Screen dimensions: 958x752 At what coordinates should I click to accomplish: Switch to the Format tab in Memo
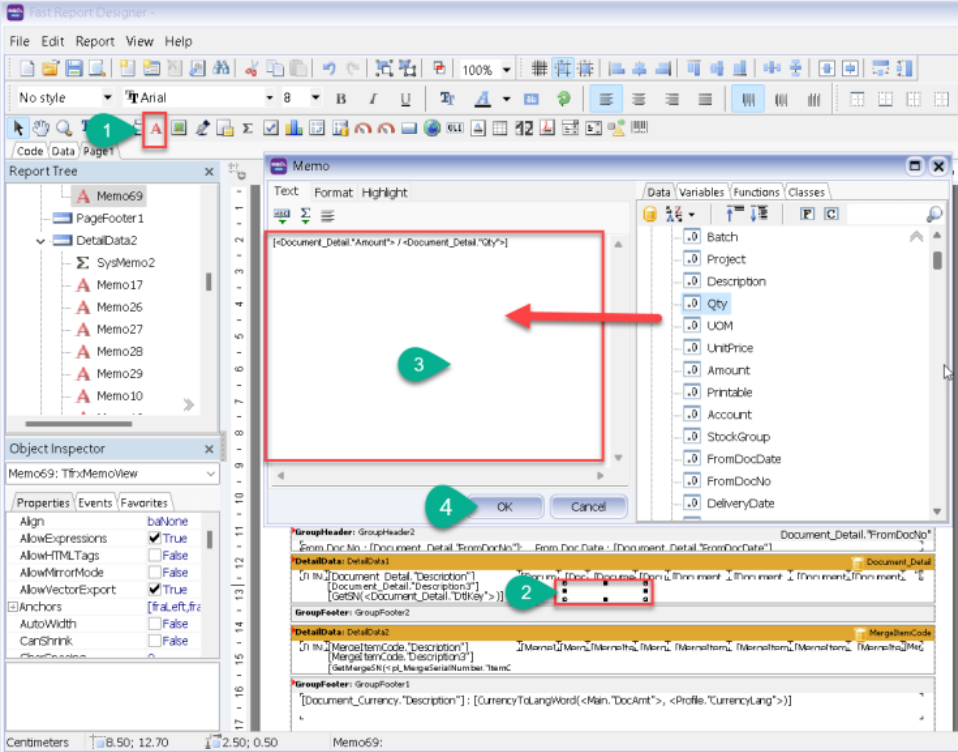click(333, 192)
